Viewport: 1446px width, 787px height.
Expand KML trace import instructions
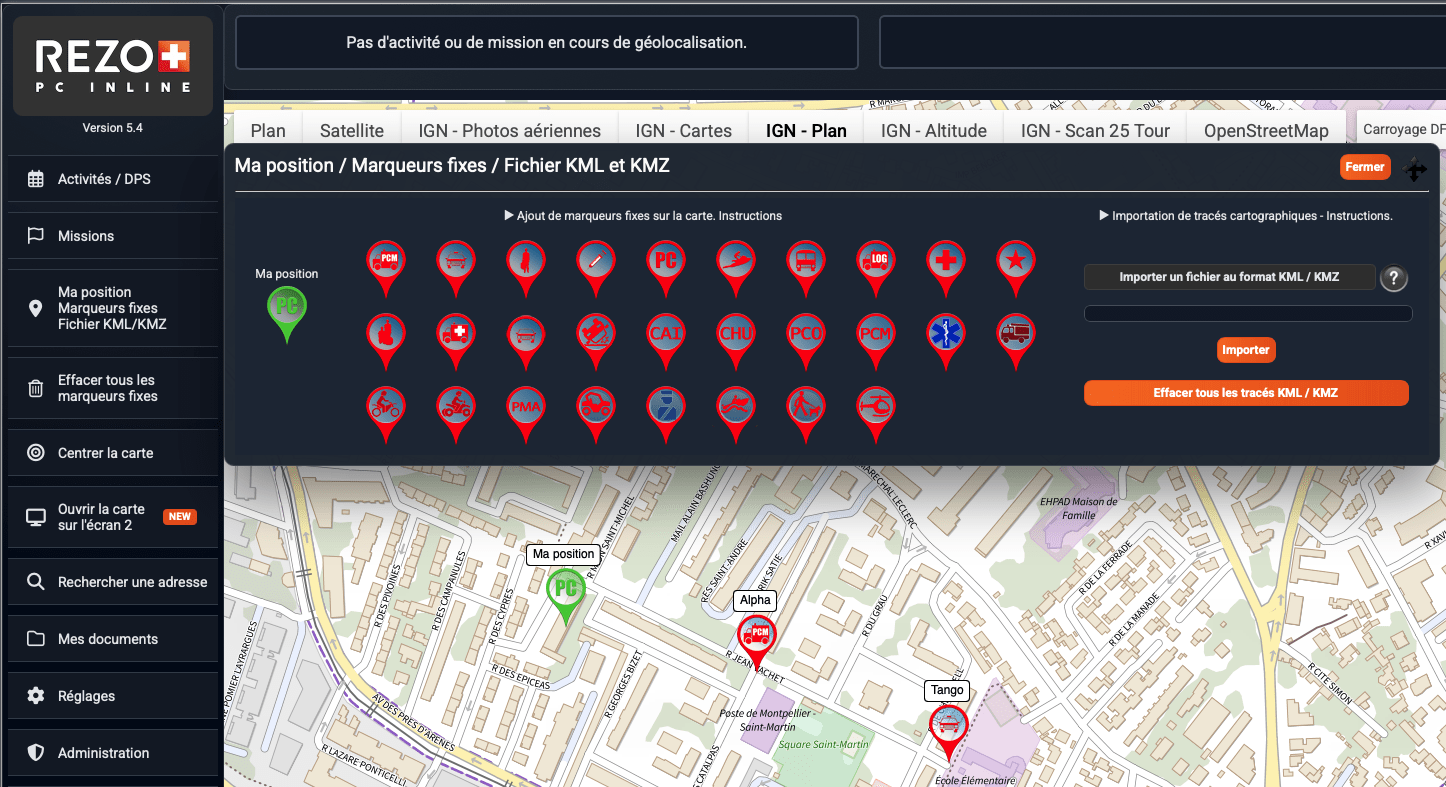pos(1245,216)
